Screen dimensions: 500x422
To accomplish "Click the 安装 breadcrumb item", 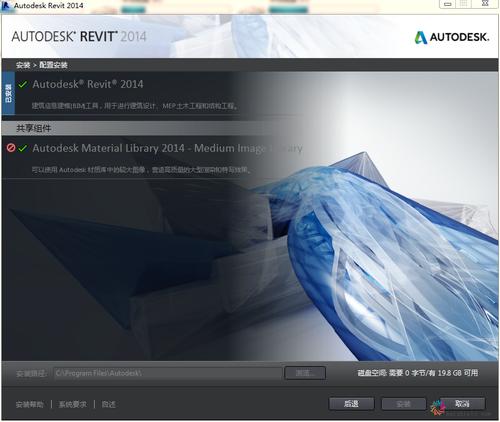I will pyautogui.click(x=23, y=65).
